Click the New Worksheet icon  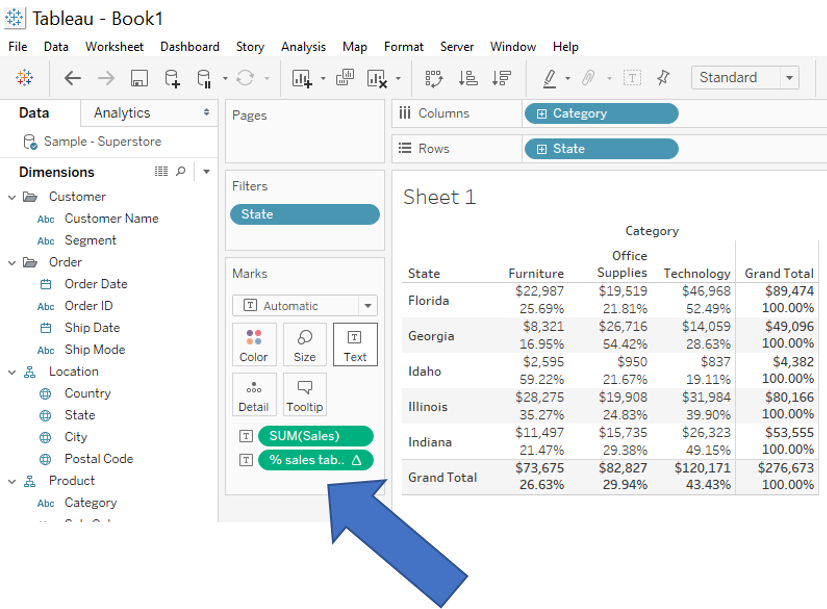click(x=302, y=78)
